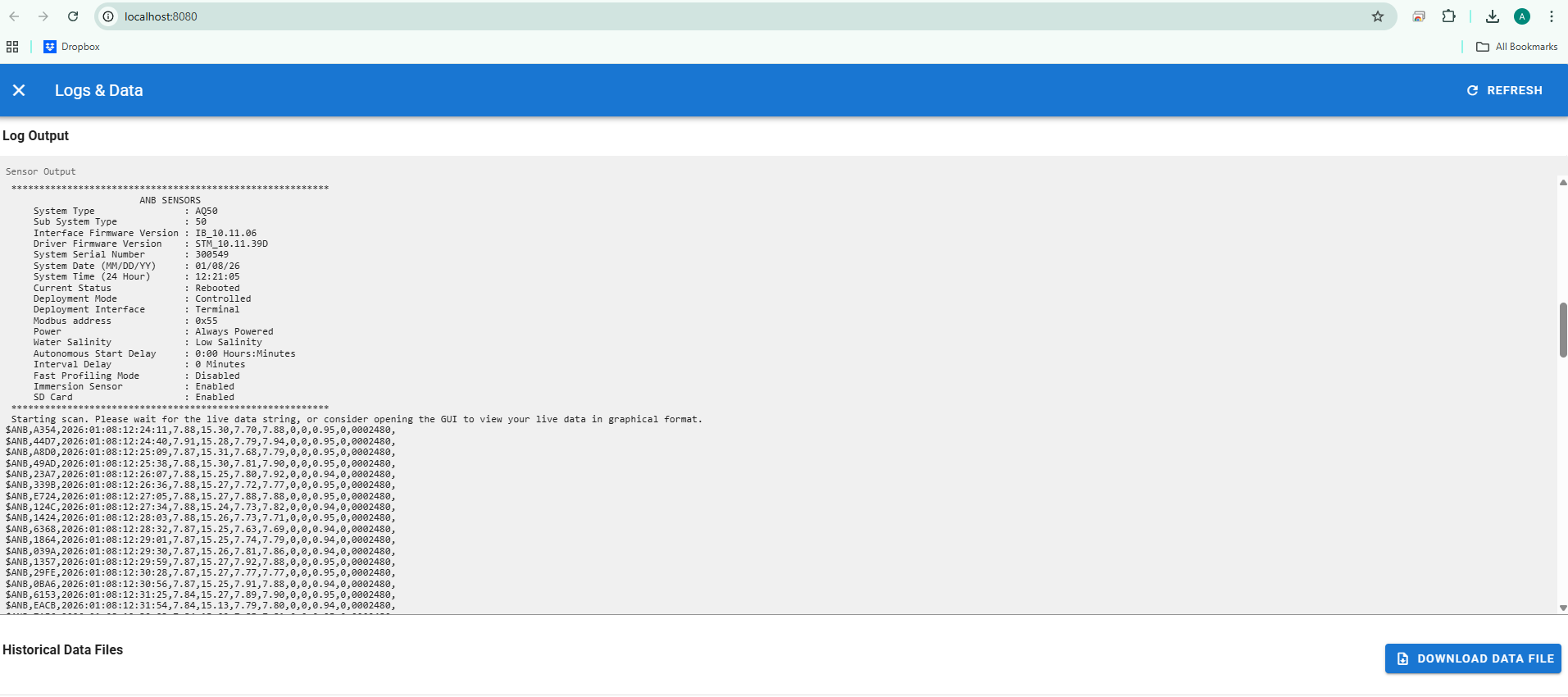This screenshot has height=697, width=1568.
Task: Close the Logs & Data dialog
Action: coord(19,90)
